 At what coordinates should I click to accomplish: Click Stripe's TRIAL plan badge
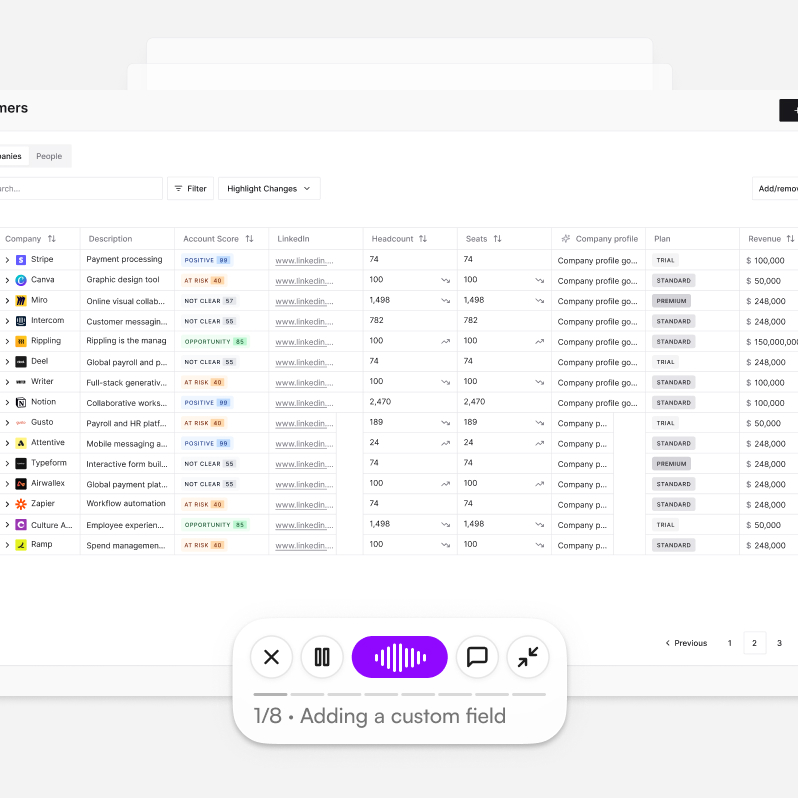665,260
